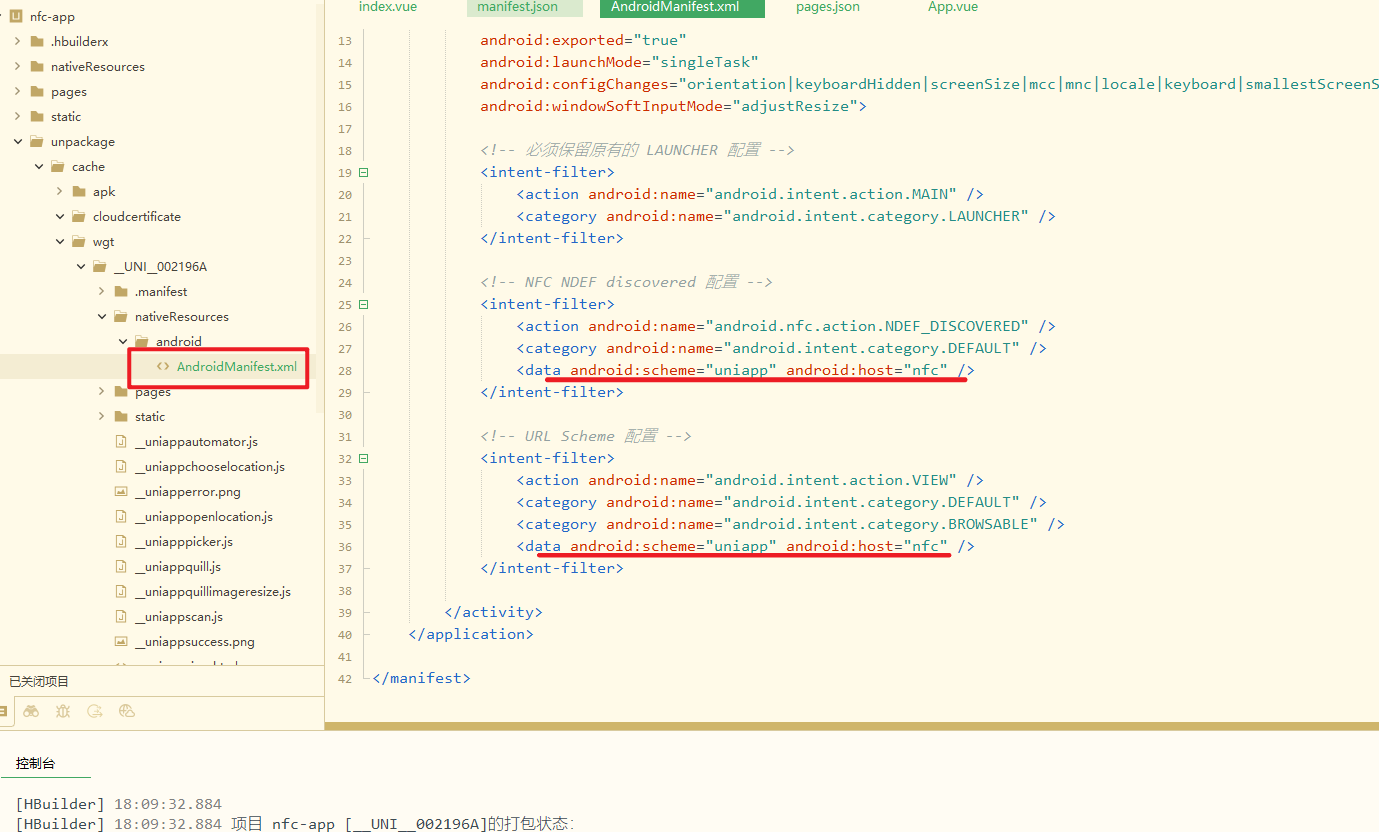Click the __uniappscan.js file icon
The image size is (1379, 832).
(121, 617)
